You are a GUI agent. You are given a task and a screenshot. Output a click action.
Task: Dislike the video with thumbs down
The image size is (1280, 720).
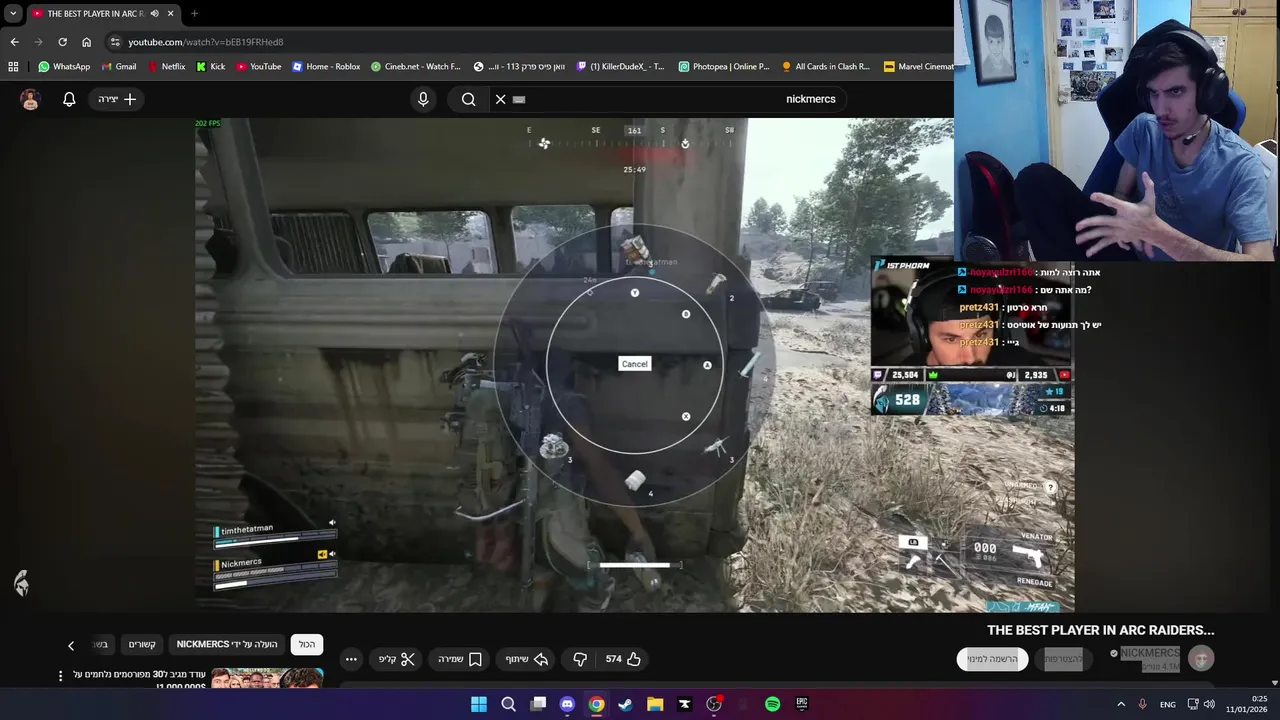pos(580,659)
